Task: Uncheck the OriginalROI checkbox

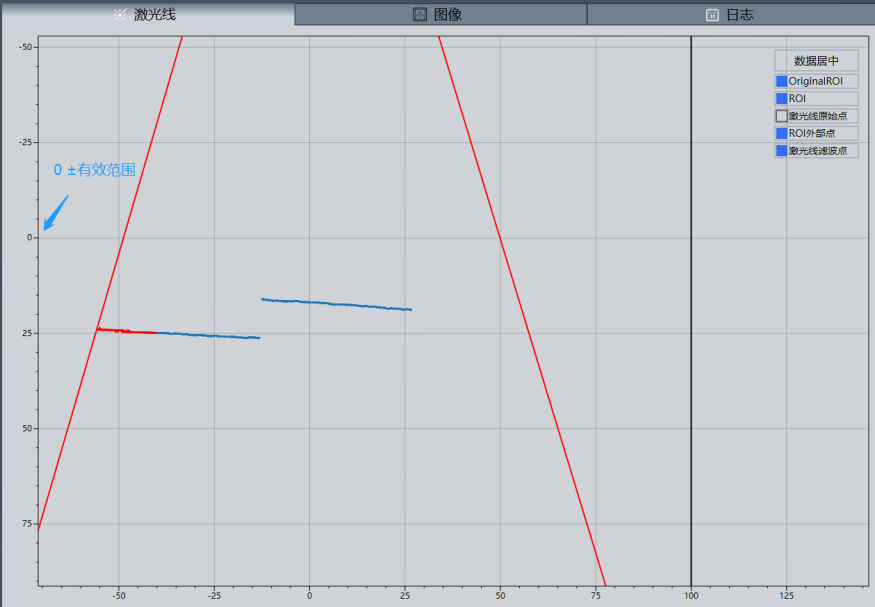Action: pyautogui.click(x=782, y=81)
